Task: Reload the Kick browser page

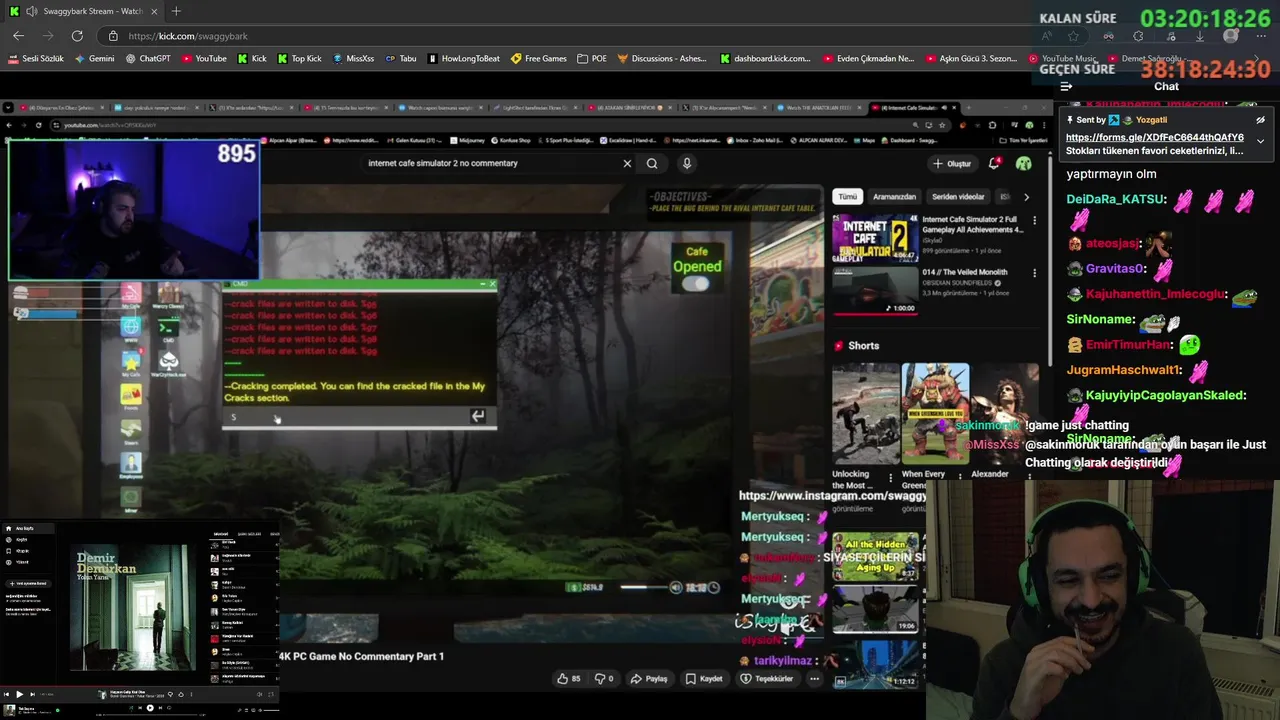Action: 77,36
